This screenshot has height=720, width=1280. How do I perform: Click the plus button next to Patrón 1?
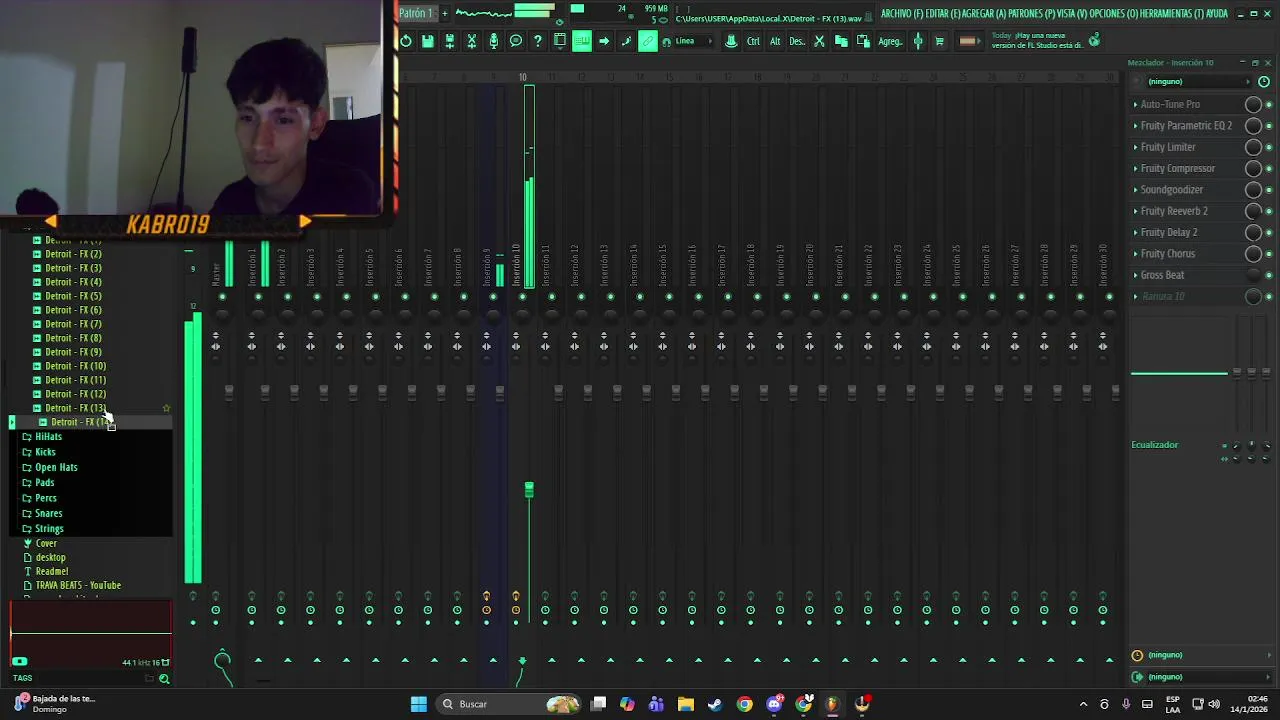pyautogui.click(x=445, y=13)
